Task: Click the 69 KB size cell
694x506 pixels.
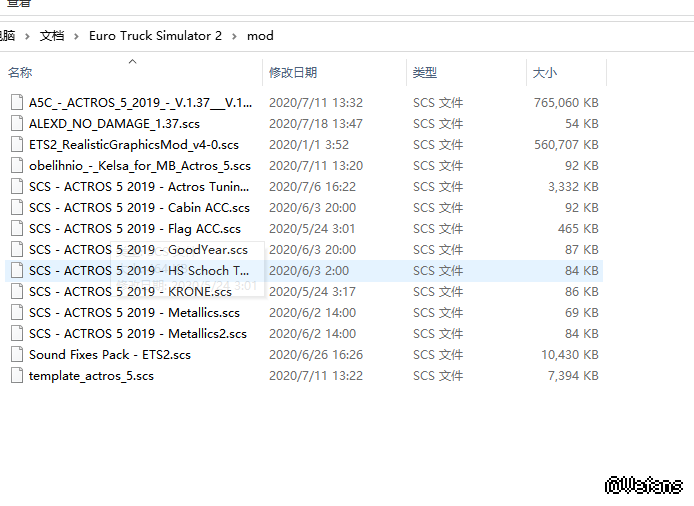Action: [582, 313]
